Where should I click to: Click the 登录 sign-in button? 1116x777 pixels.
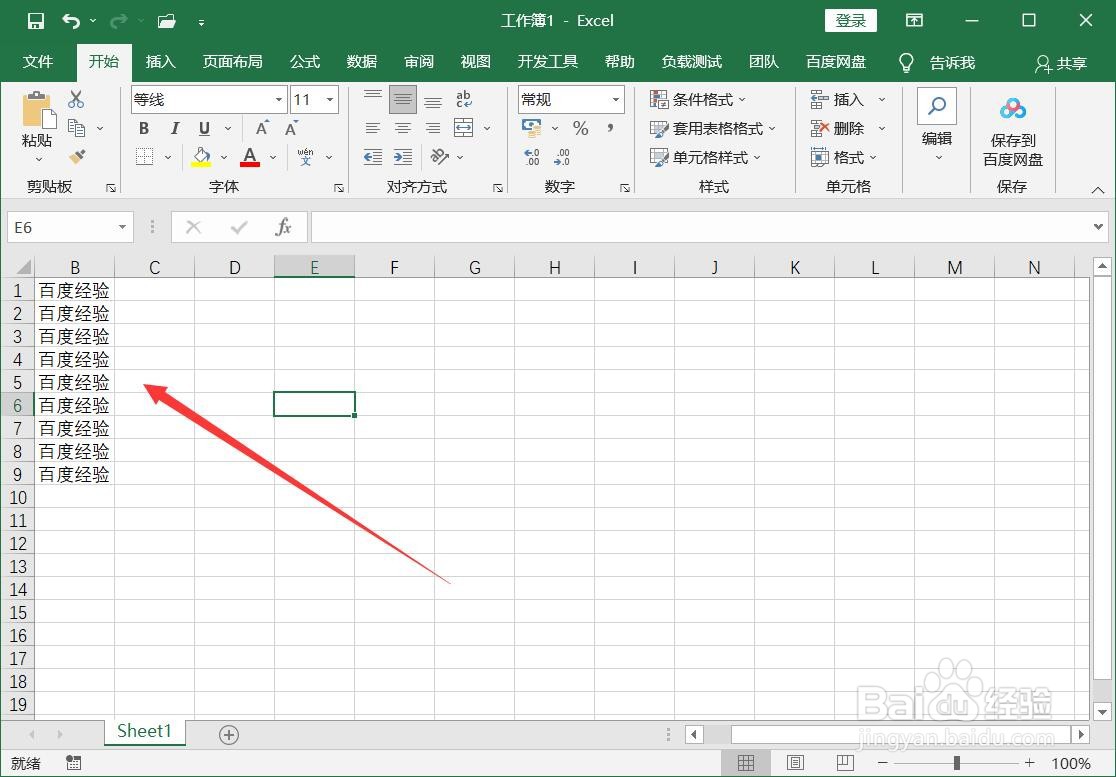tap(851, 21)
